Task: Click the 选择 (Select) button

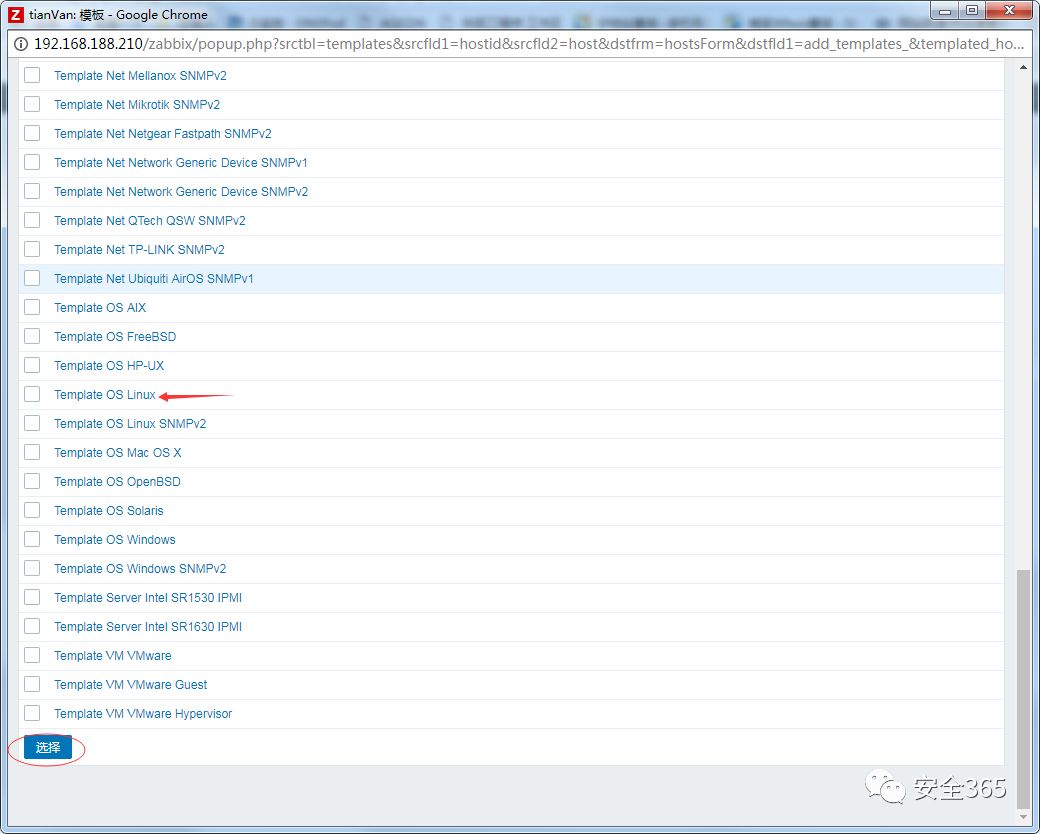Action: point(48,748)
